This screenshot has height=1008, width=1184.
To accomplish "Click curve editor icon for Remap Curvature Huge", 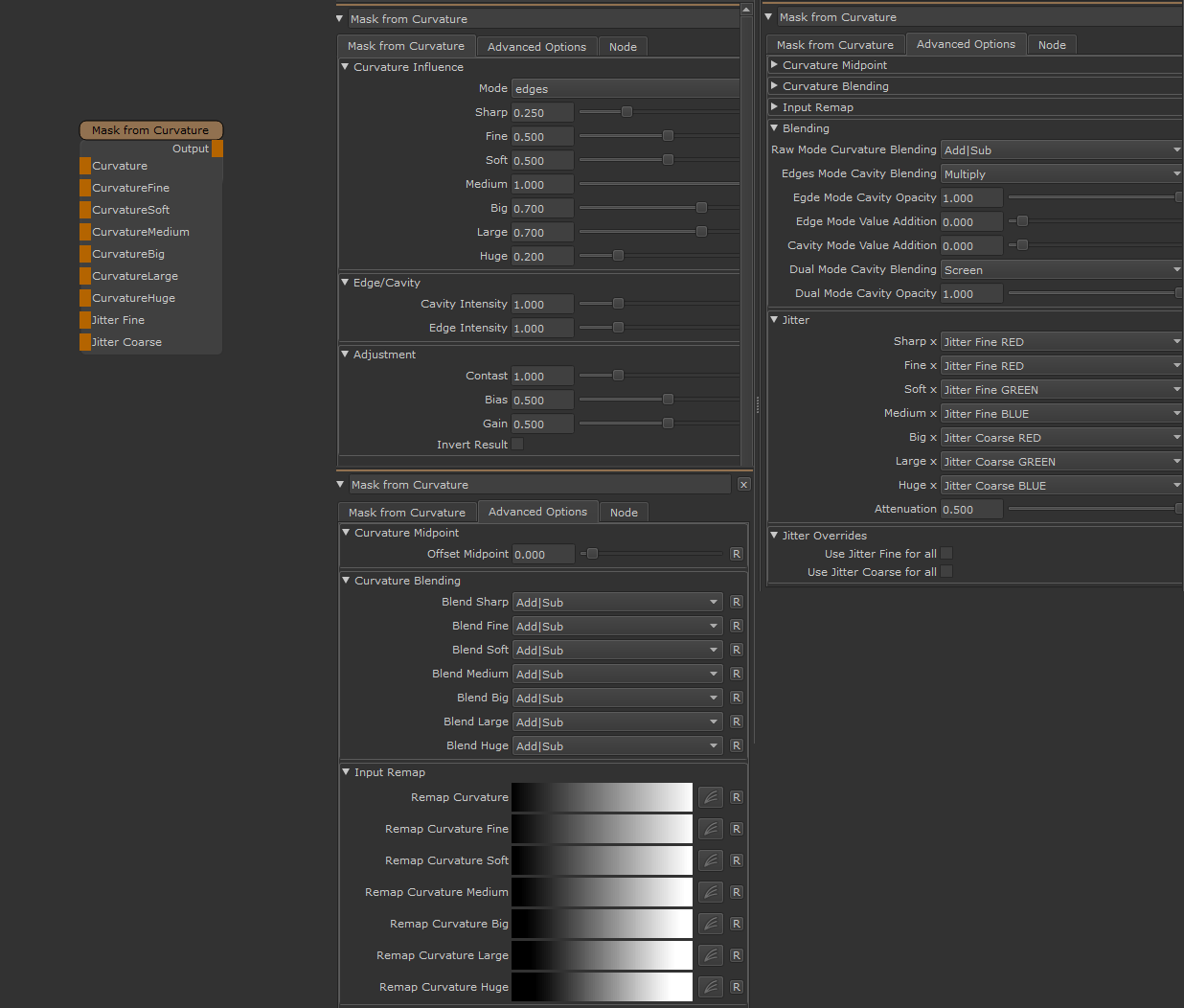I will coord(710,987).
